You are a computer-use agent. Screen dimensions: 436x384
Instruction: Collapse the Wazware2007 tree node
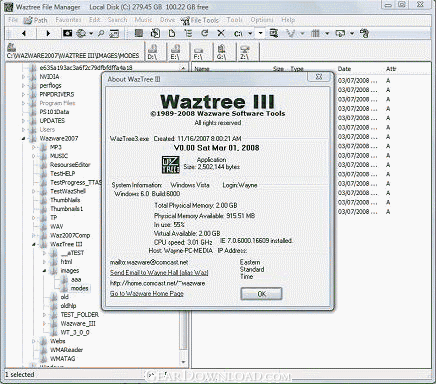[x=23, y=138]
